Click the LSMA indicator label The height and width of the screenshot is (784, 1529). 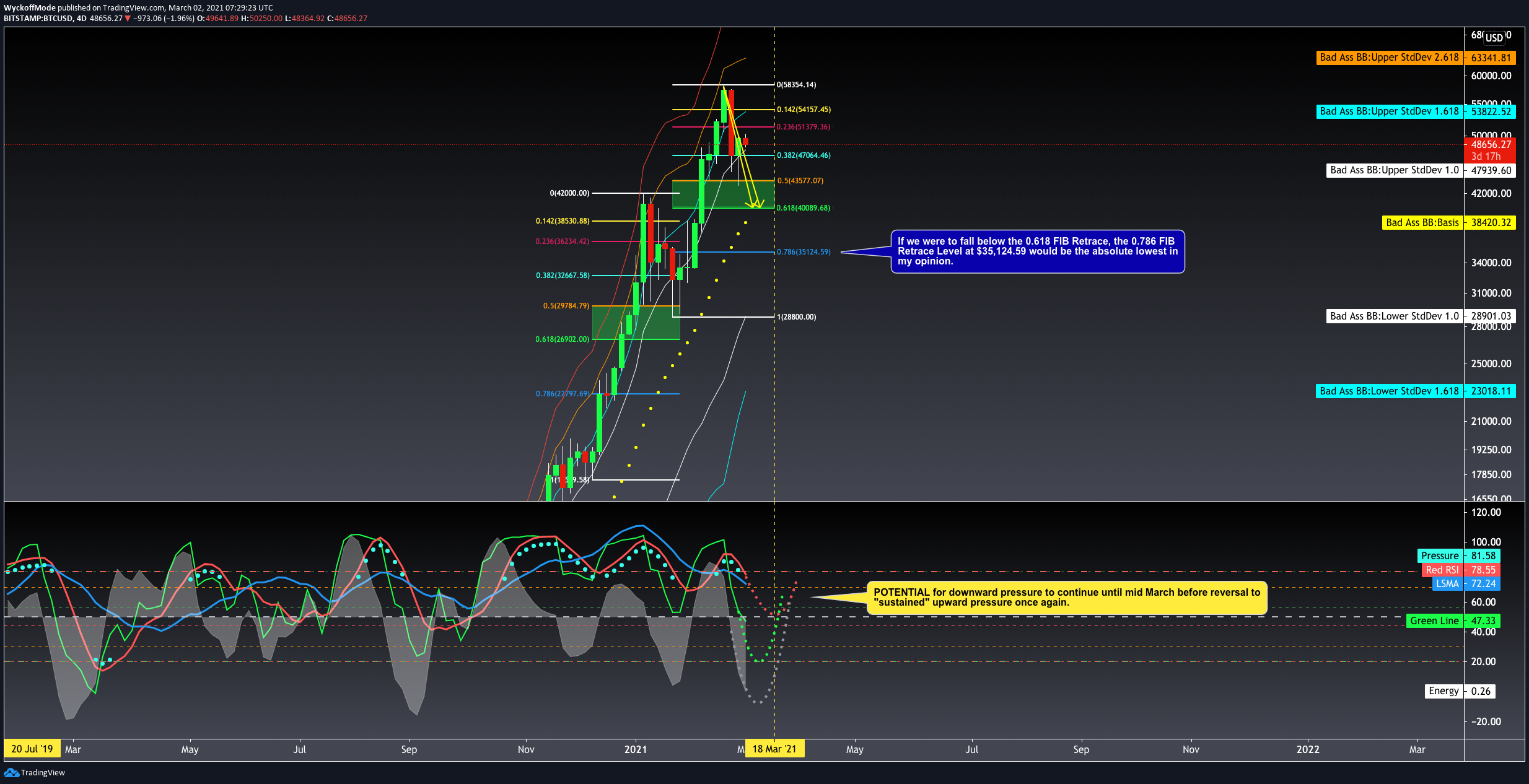click(x=1448, y=583)
